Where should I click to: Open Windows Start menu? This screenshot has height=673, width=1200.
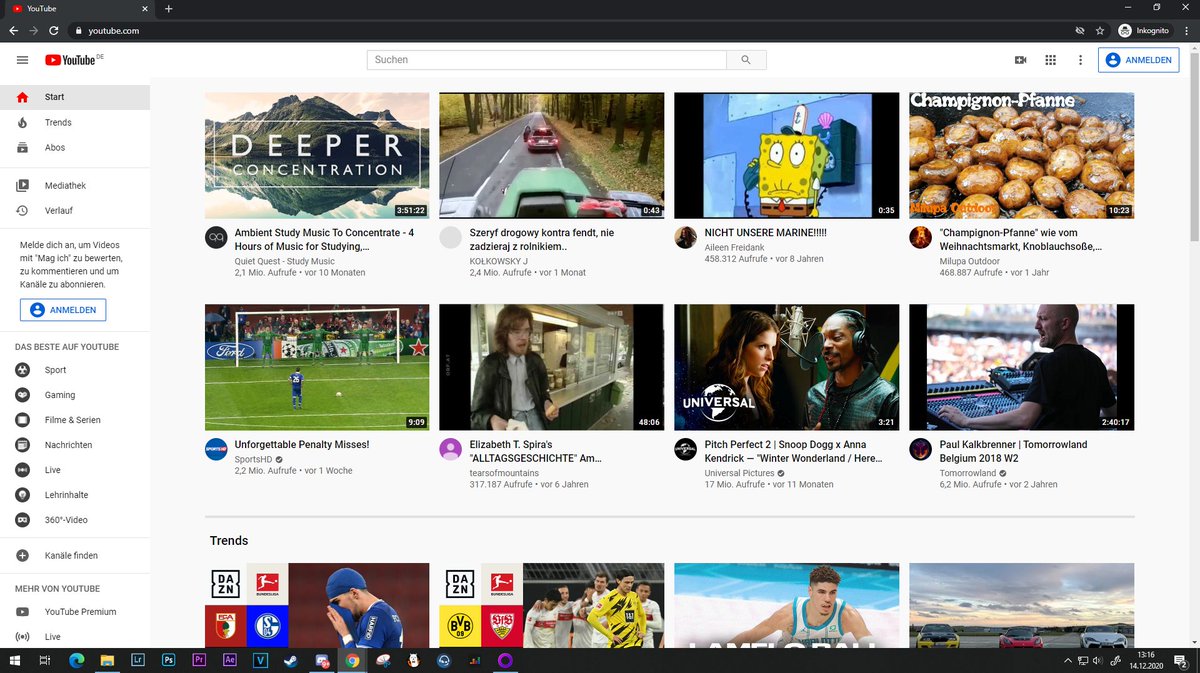click(15, 660)
